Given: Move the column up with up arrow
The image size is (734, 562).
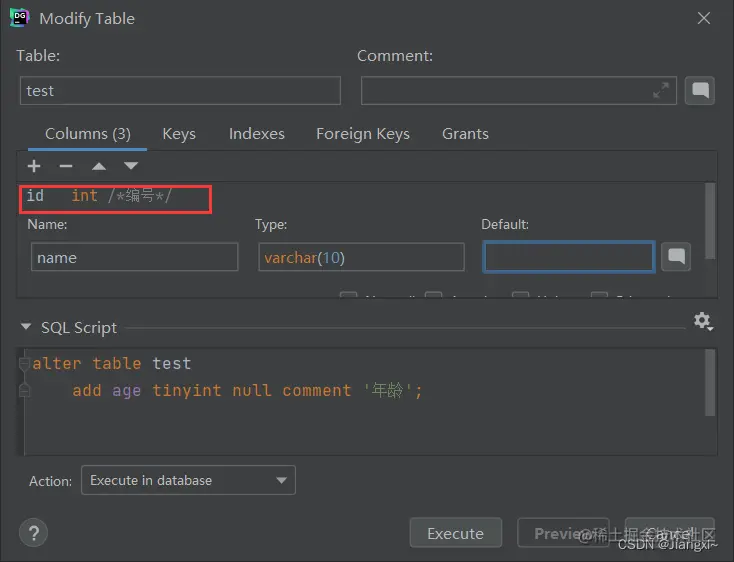Looking at the screenshot, I should point(99,166).
